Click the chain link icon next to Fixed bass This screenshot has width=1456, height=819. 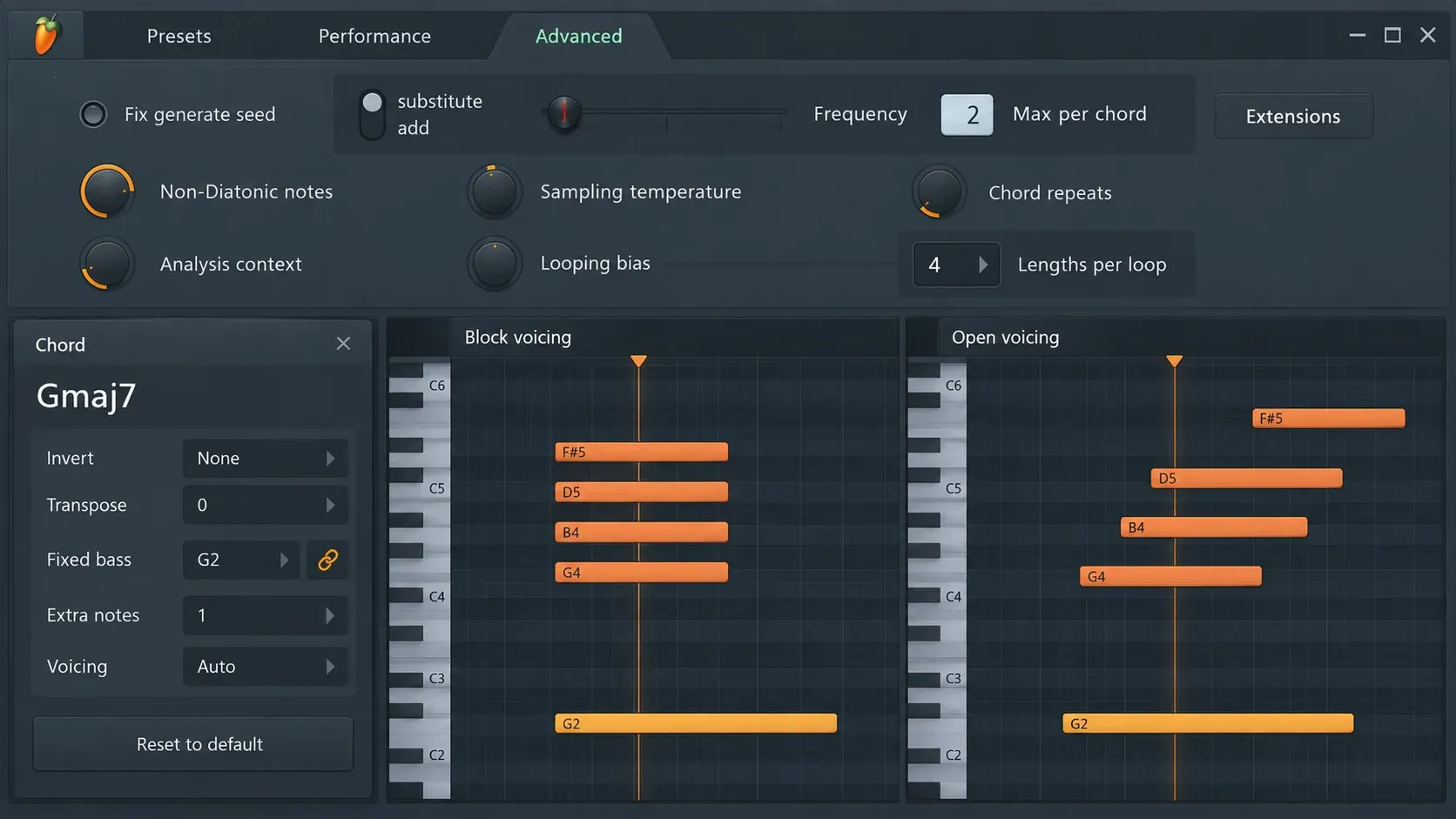tap(327, 560)
